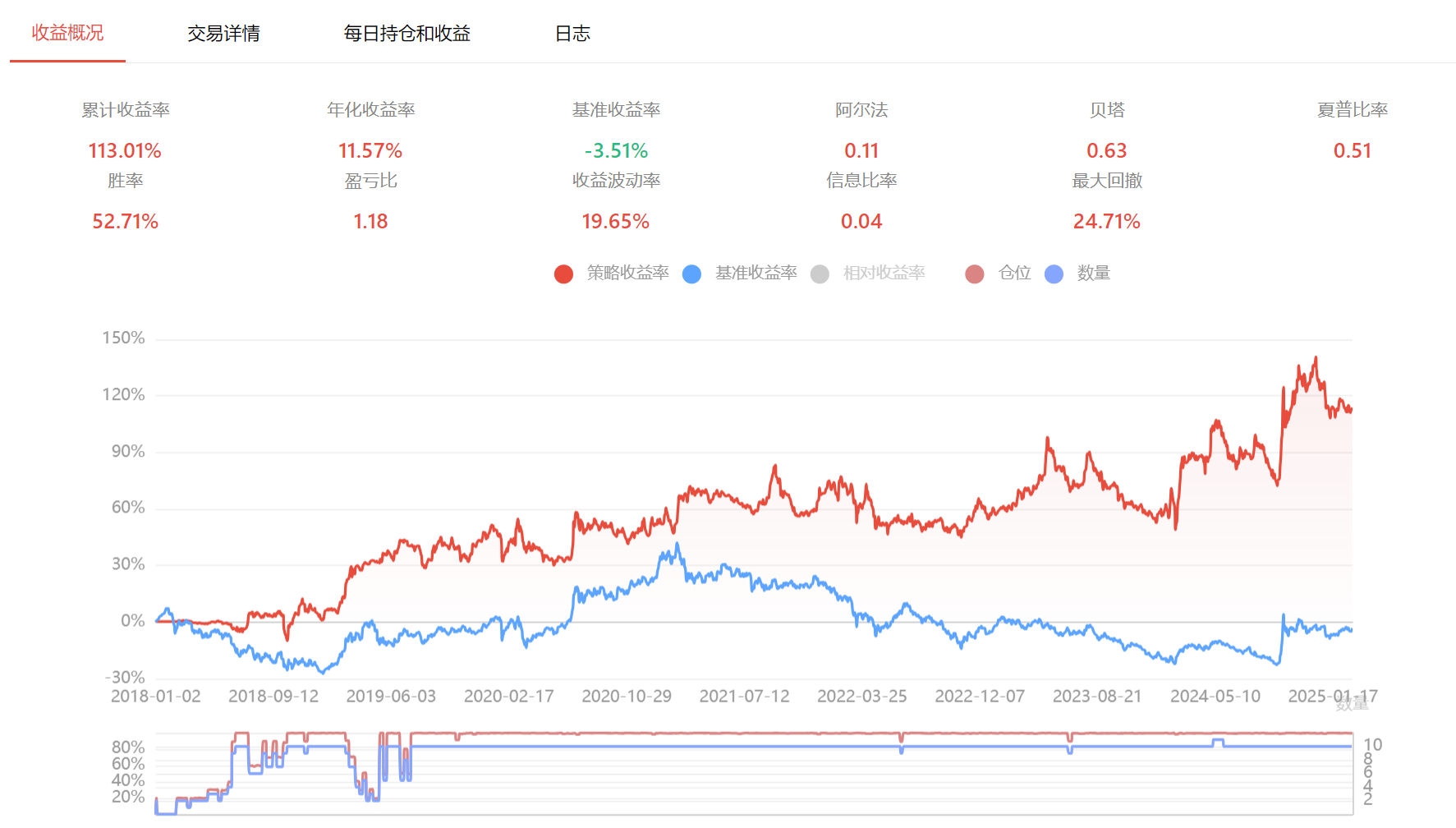1456x828 pixels.
Task: Click the light-blue 数量 legend dot
Action: click(x=1054, y=274)
